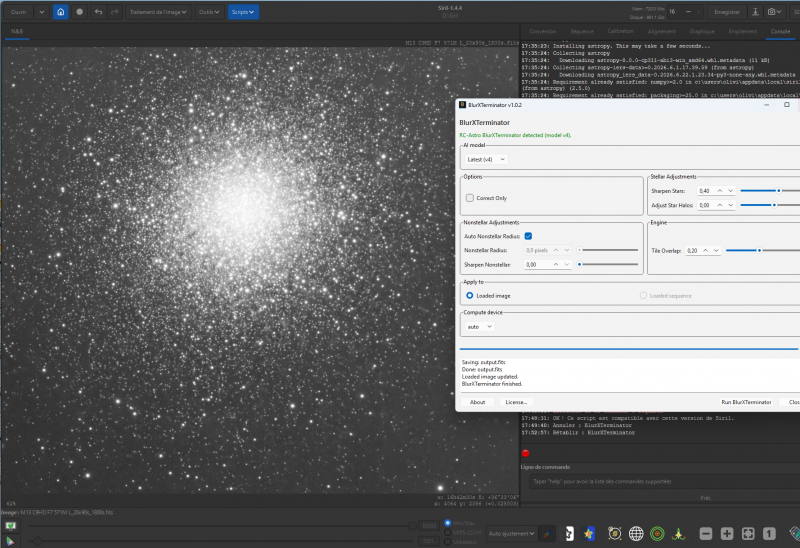The image size is (800, 548).
Task: Switch to the Conversion tab
Action: pos(542,32)
